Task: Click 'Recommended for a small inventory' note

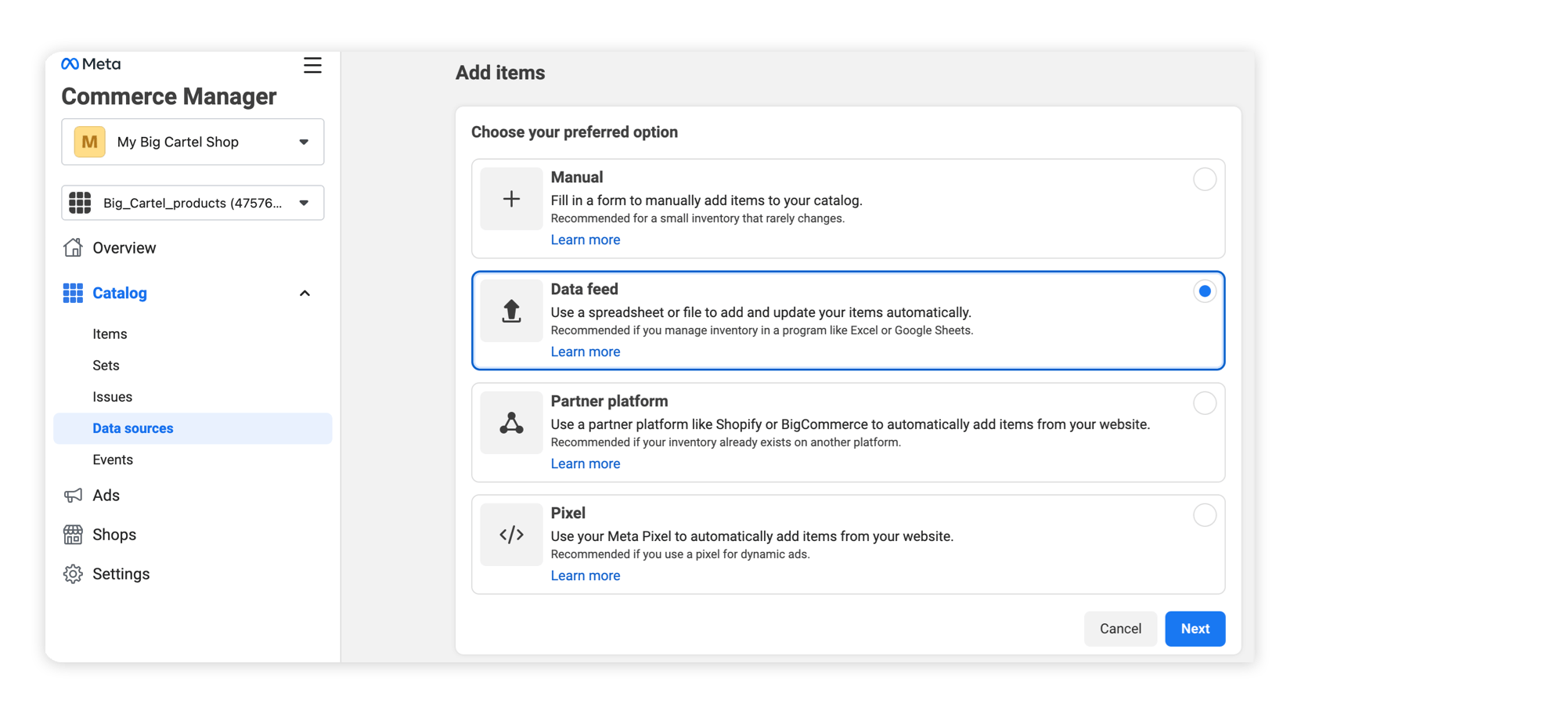Action: pyautogui.click(x=697, y=218)
